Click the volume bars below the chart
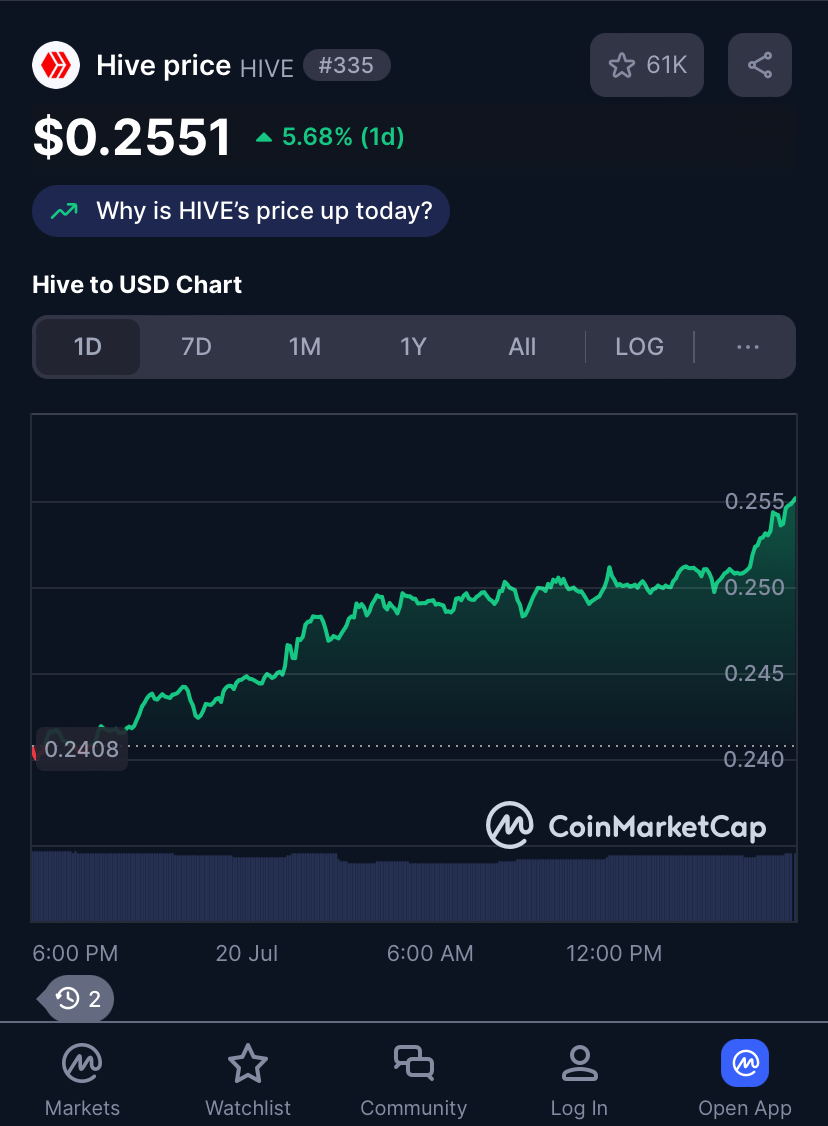This screenshot has width=828, height=1126. click(x=414, y=886)
